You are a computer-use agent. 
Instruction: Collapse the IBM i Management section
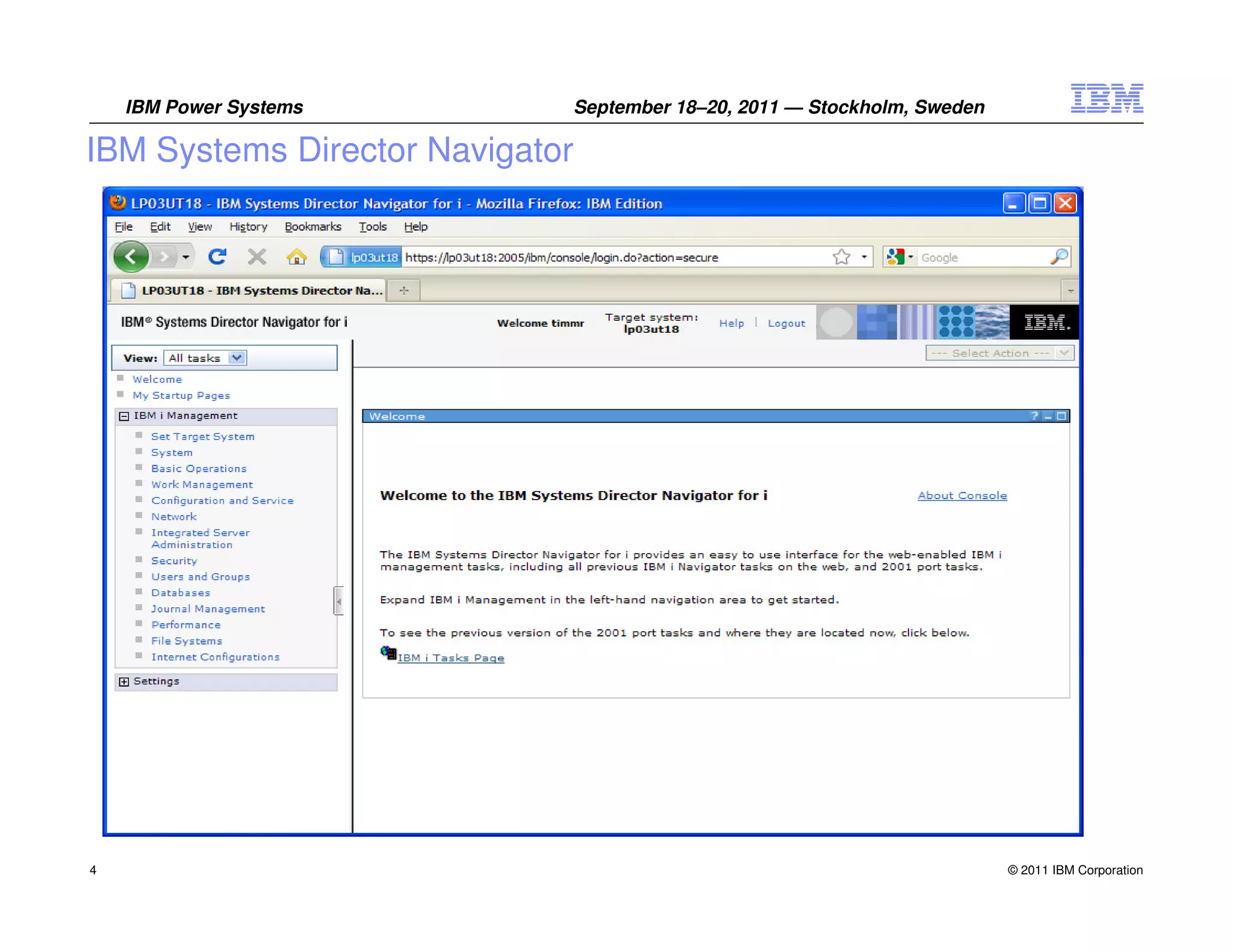[x=124, y=416]
